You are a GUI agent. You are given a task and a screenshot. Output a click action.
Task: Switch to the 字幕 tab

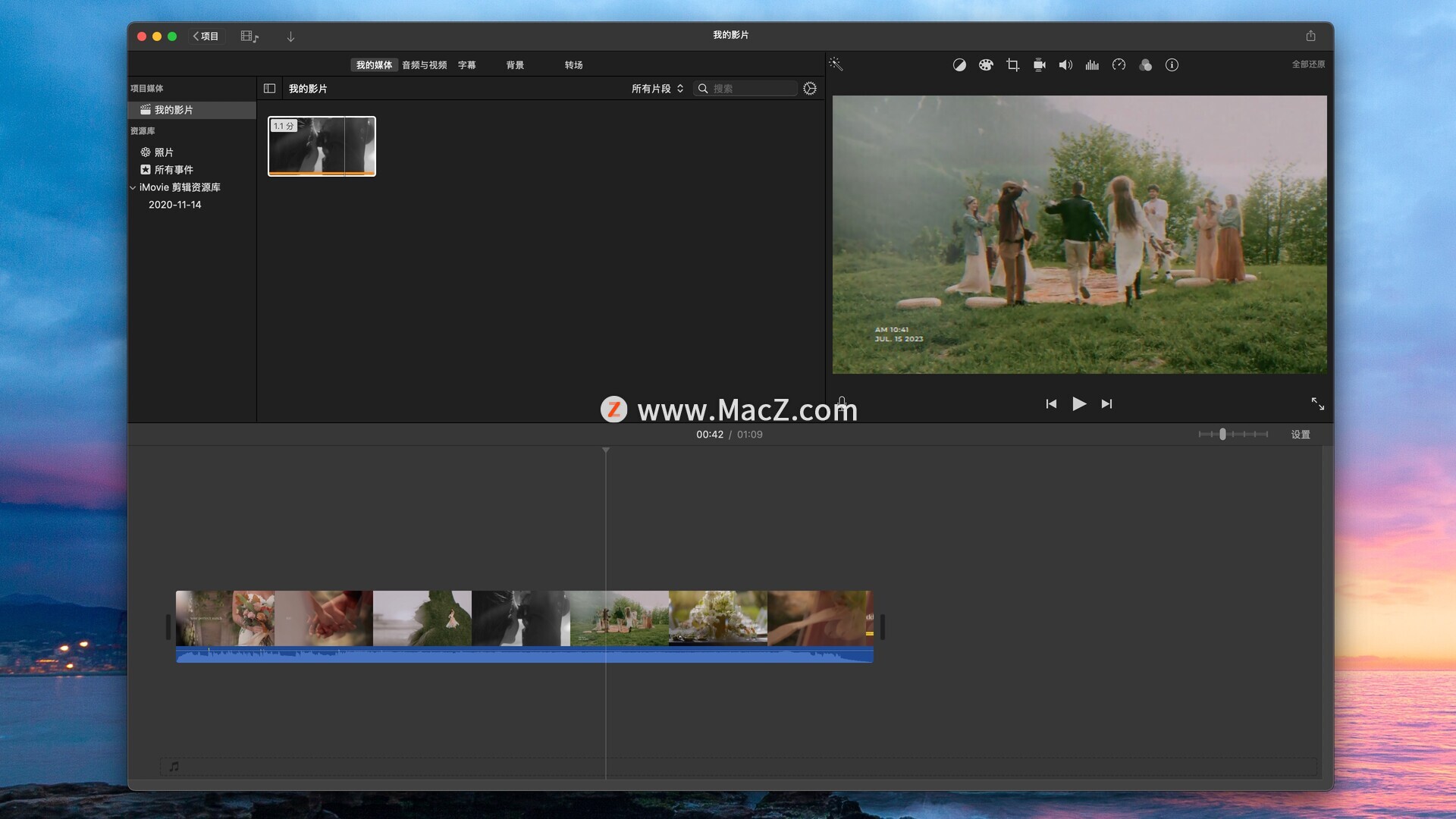466,65
